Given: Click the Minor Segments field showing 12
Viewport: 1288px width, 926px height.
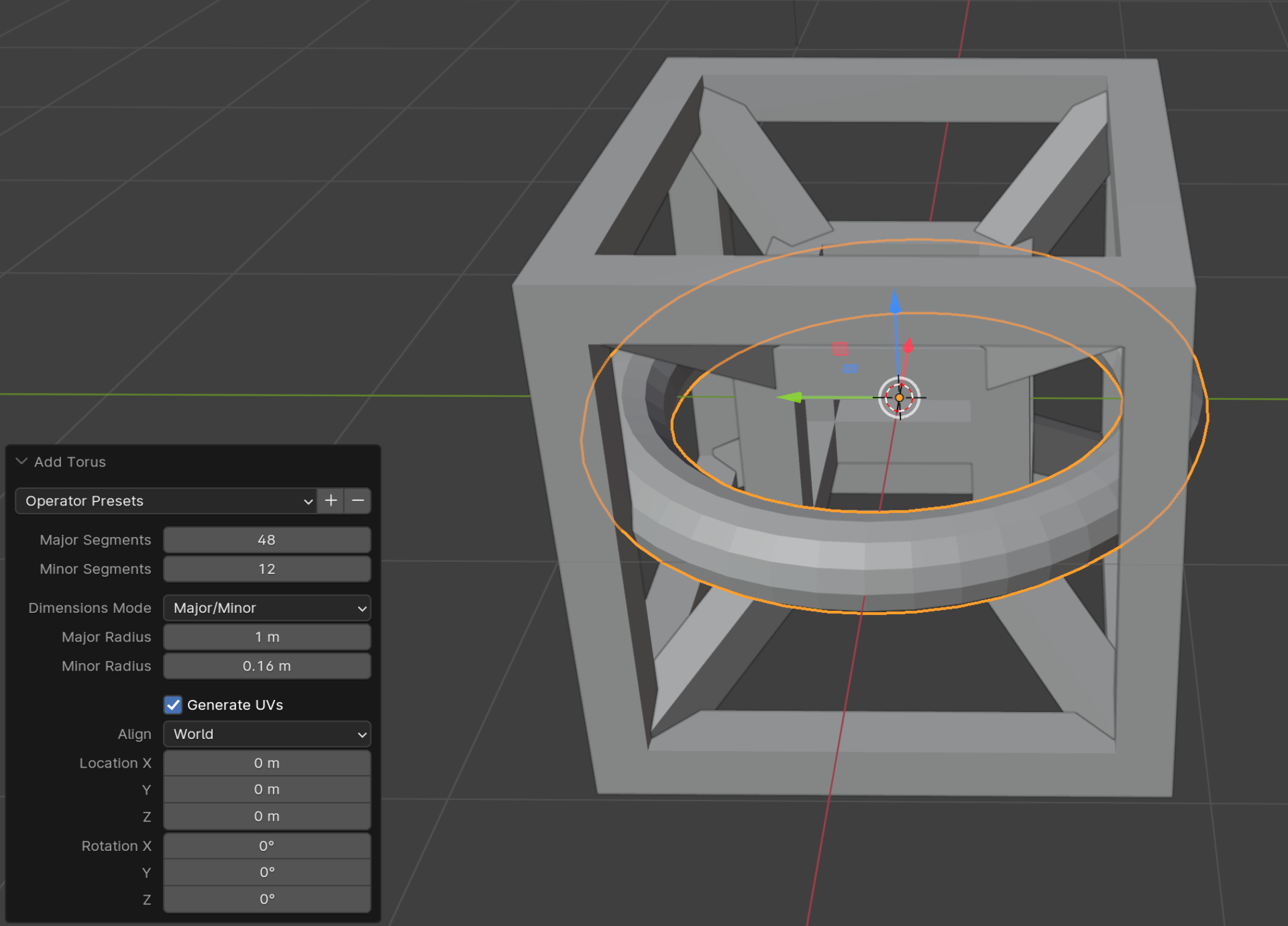Looking at the screenshot, I should point(267,569).
